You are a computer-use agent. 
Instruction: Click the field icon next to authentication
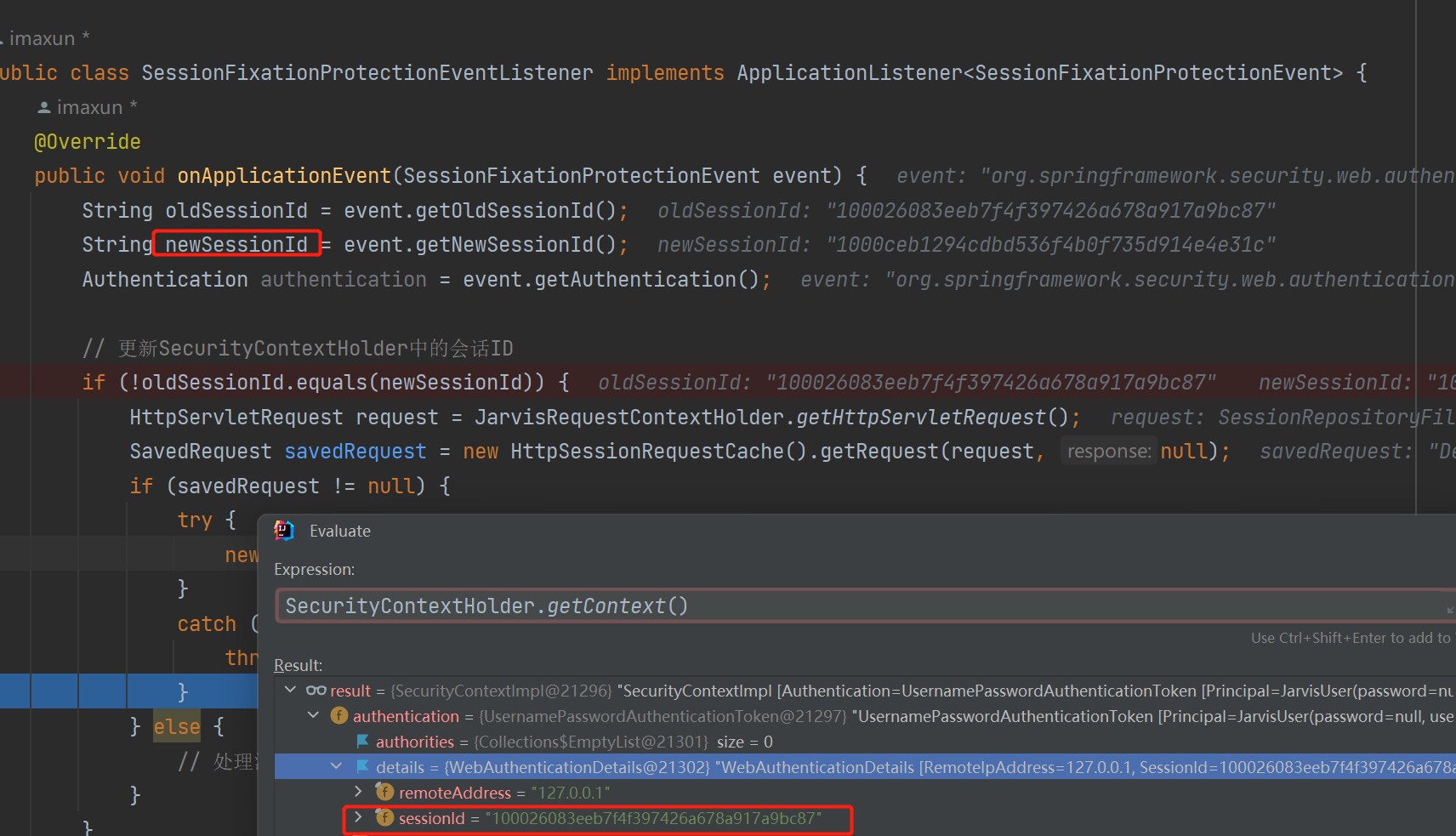tap(339, 716)
